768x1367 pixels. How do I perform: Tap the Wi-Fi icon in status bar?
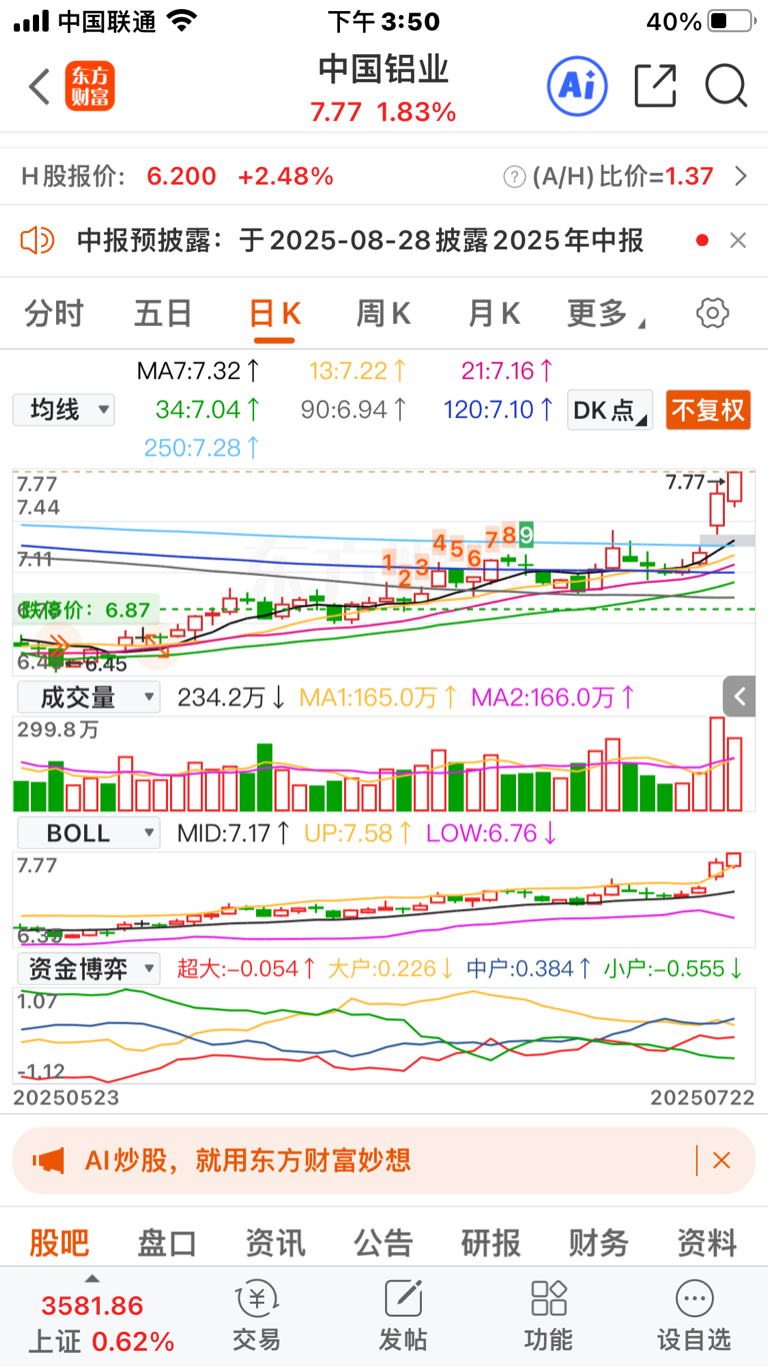182,21
